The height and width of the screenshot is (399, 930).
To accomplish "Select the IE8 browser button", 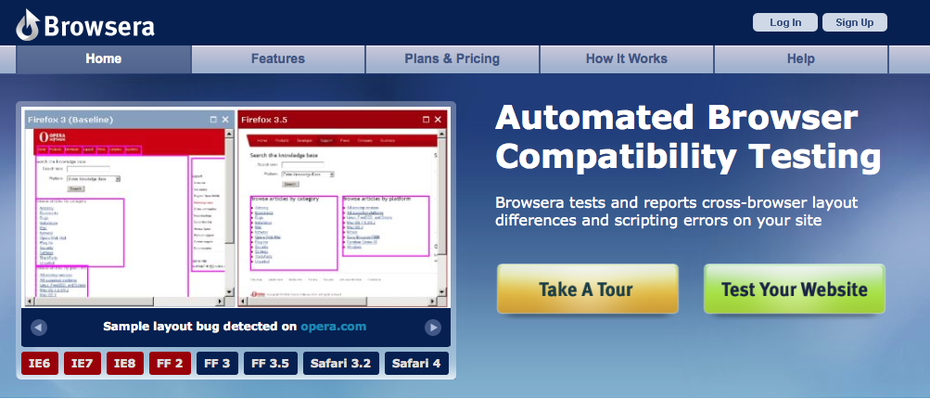I will point(125,363).
